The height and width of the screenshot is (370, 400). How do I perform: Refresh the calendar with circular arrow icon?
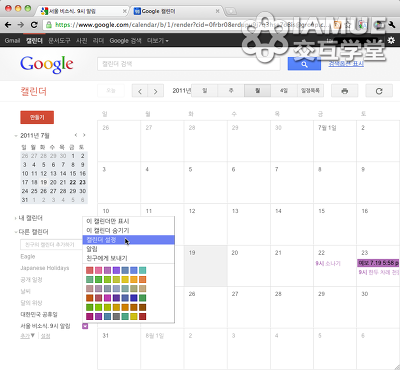coord(379,91)
